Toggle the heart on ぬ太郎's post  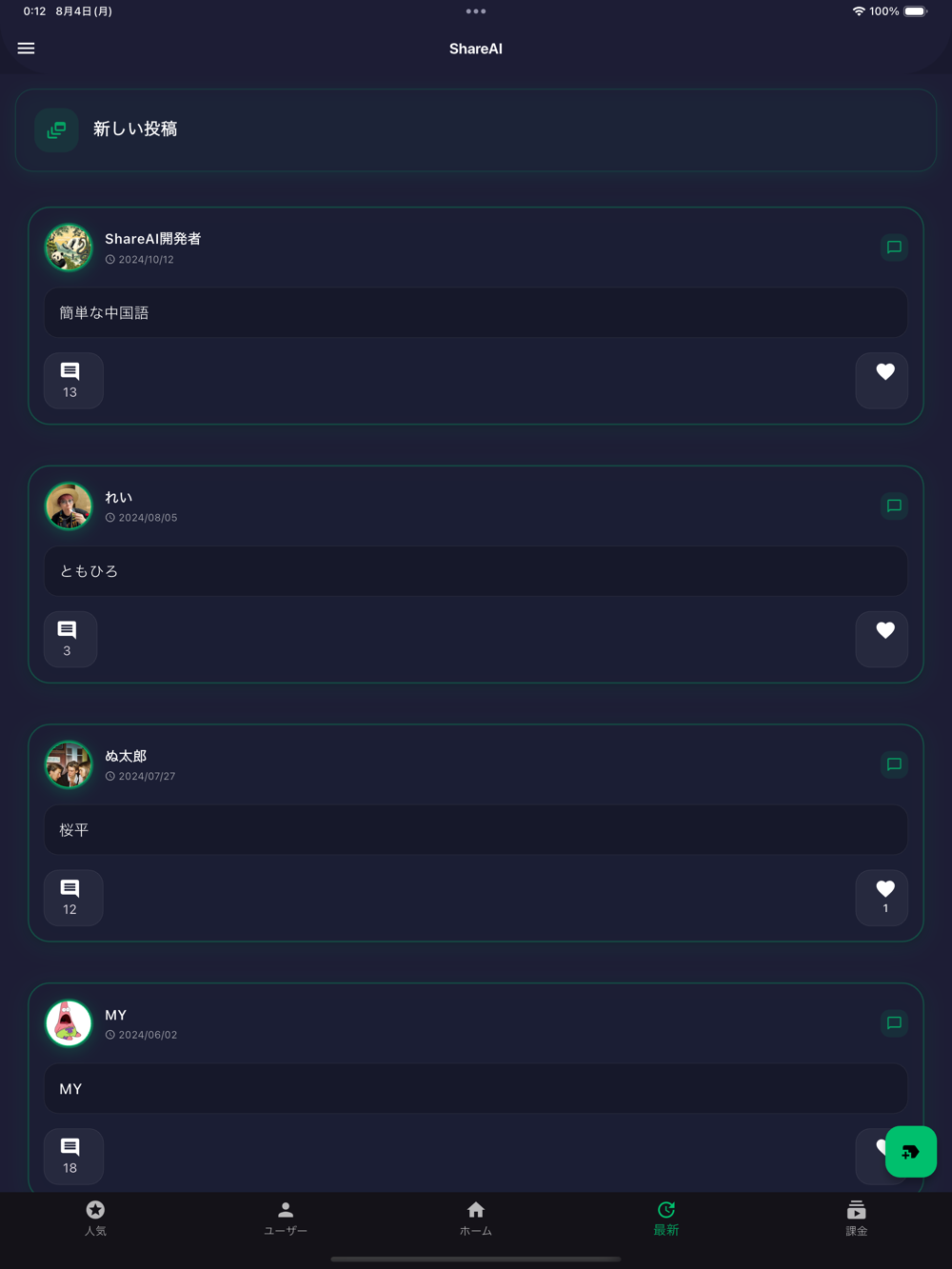coord(882,898)
